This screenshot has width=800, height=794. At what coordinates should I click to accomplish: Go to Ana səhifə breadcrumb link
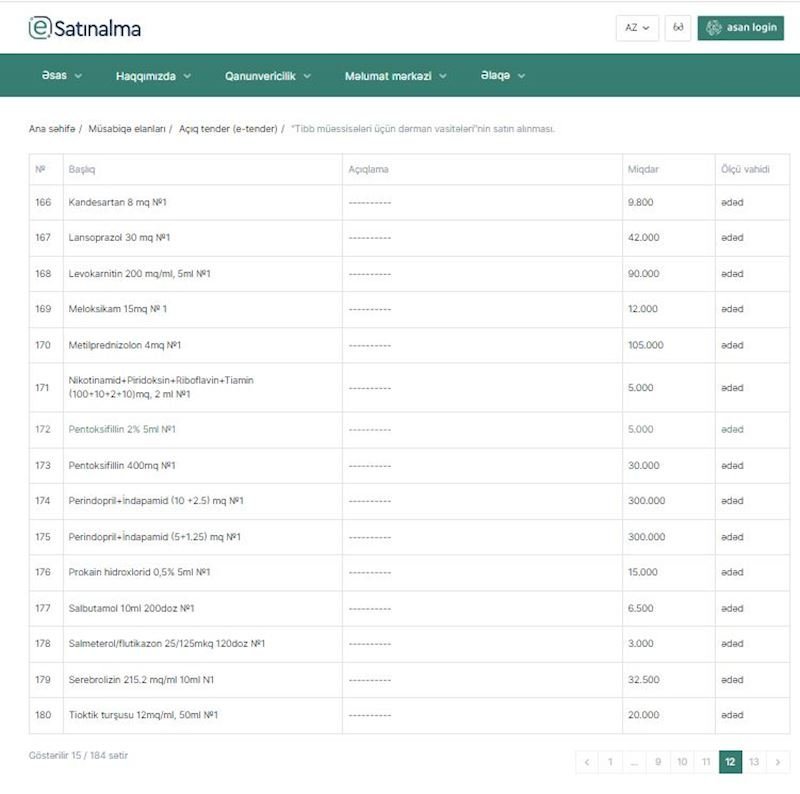point(52,129)
